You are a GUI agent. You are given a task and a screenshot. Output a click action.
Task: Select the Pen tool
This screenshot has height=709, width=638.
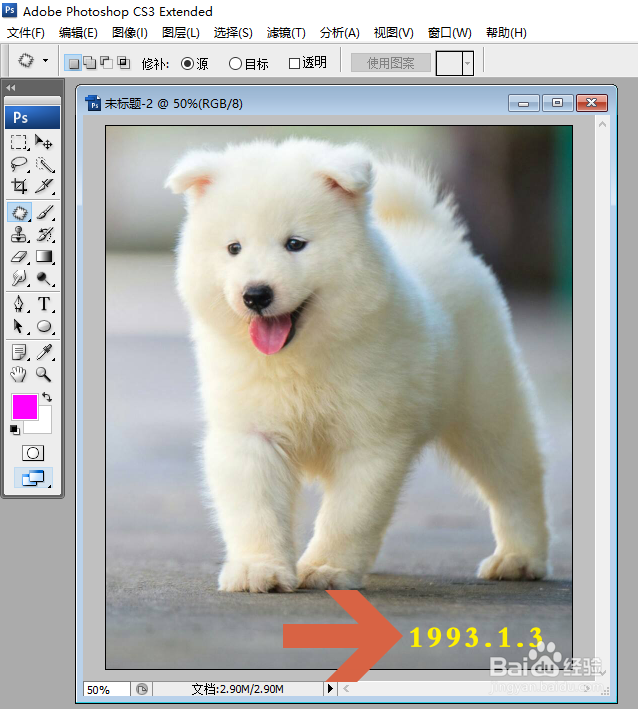tap(19, 304)
